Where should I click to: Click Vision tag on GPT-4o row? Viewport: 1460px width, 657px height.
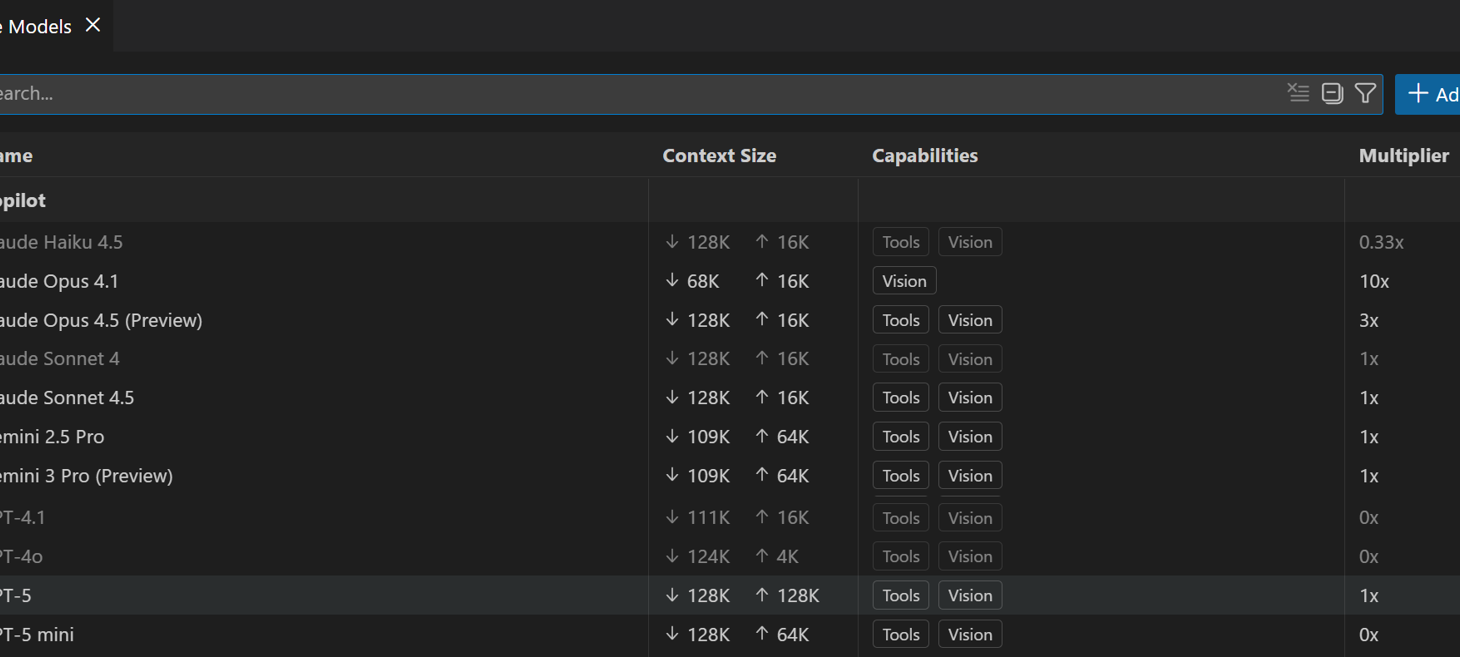[x=970, y=556]
